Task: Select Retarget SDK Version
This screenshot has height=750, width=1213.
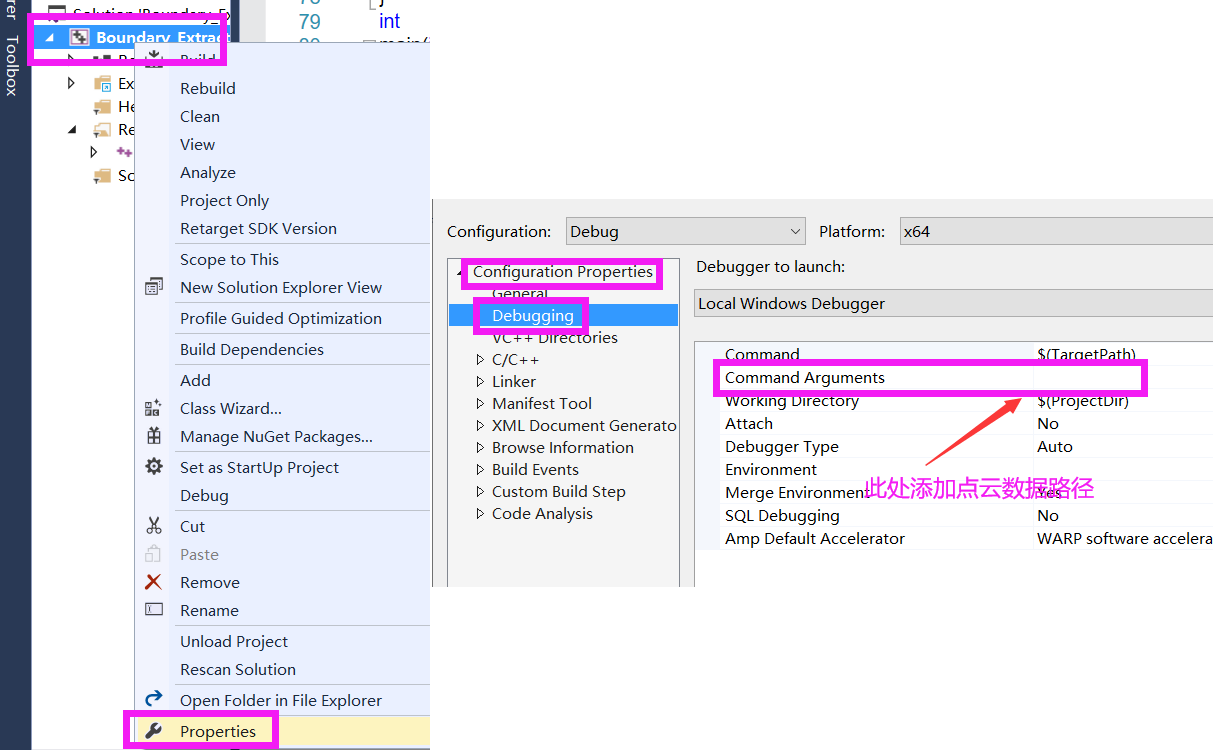Action: point(258,228)
